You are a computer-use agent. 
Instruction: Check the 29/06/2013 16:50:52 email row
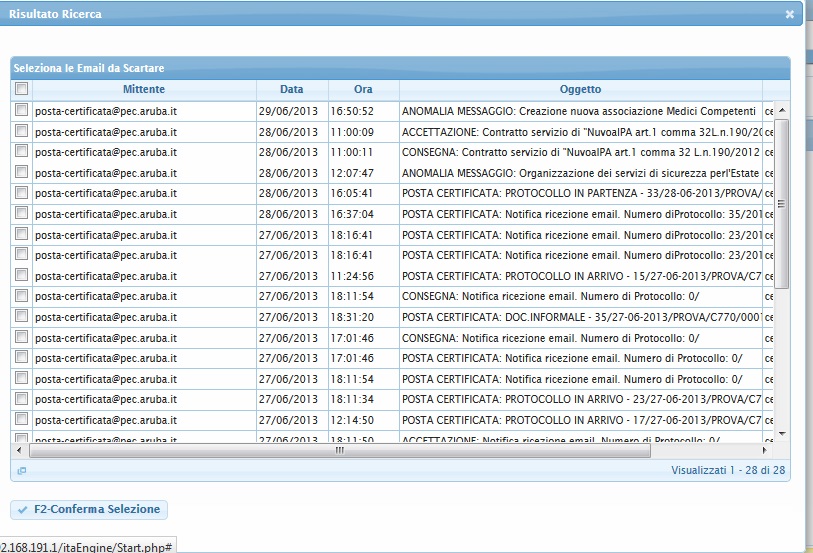[x=21, y=111]
